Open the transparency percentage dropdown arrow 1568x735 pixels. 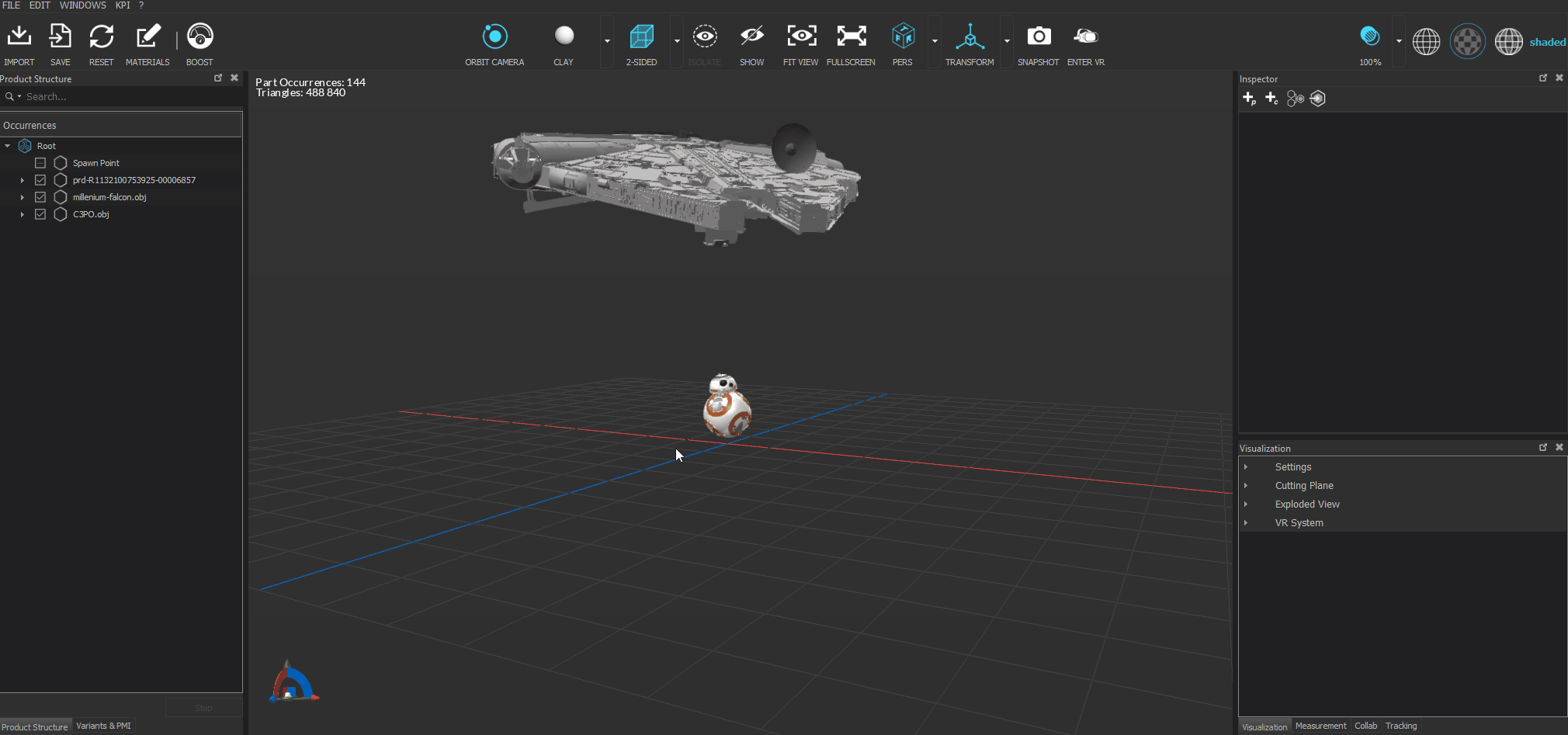pos(1399,41)
